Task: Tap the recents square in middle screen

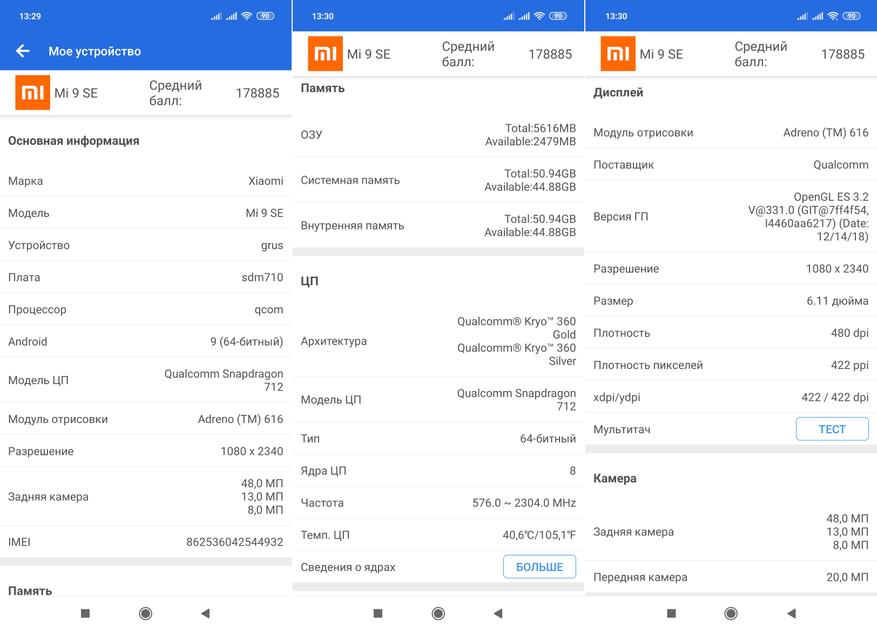Action: tap(378, 614)
